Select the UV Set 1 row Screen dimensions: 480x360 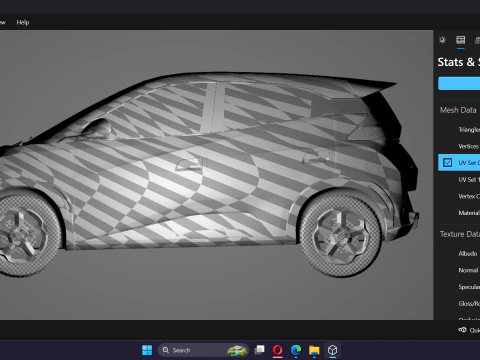(459, 180)
